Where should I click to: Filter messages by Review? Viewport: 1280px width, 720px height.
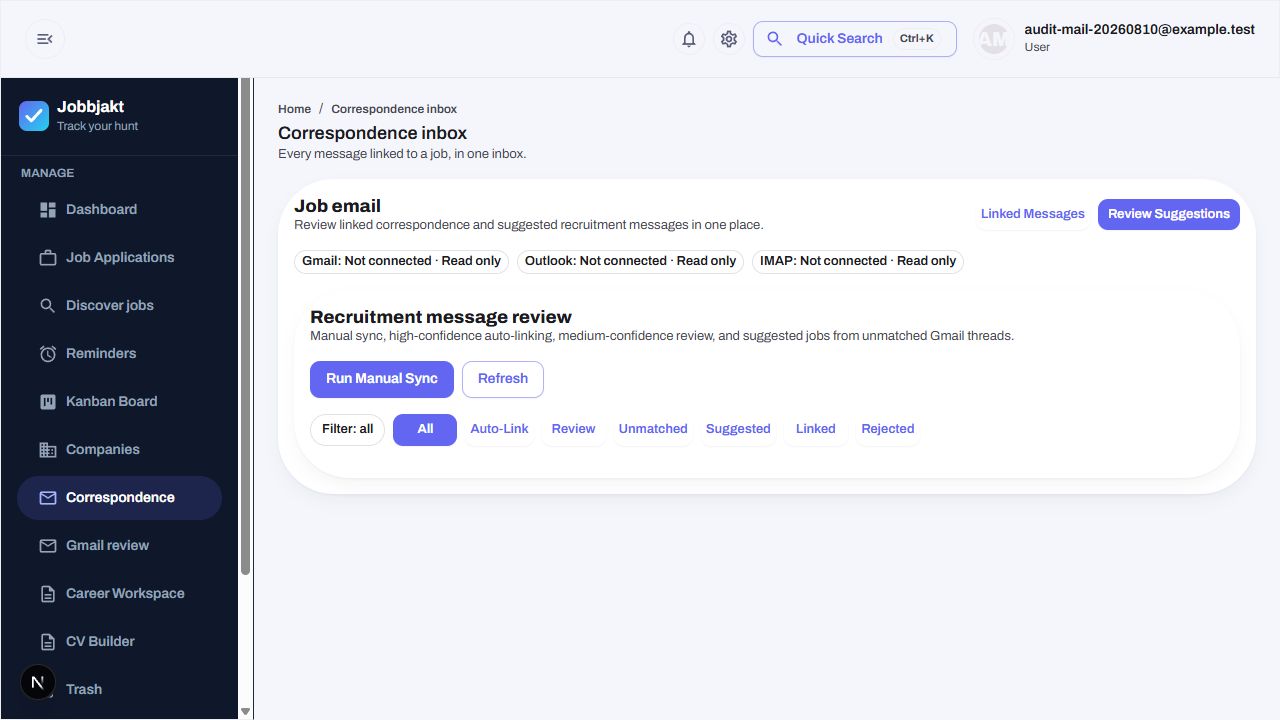(x=573, y=429)
